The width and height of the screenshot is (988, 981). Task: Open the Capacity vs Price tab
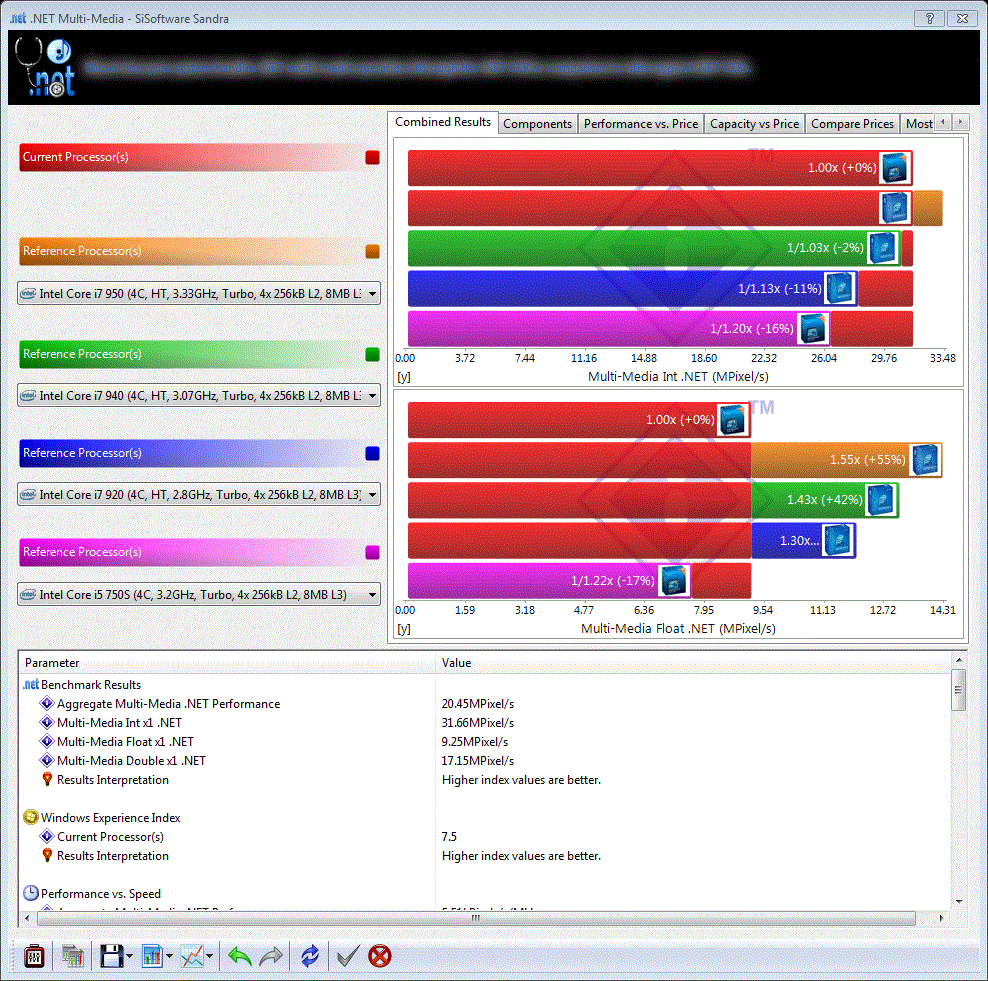(754, 124)
